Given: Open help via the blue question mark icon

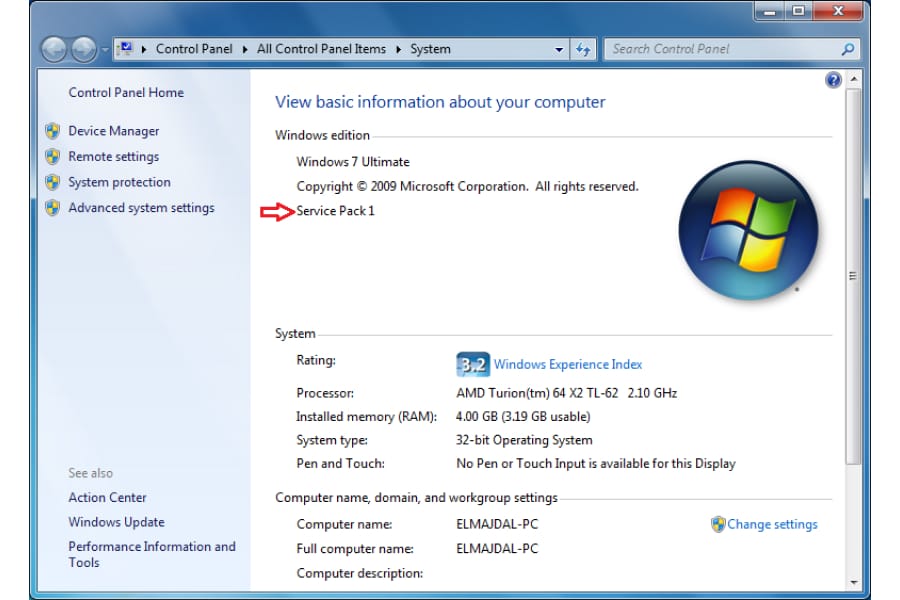Looking at the screenshot, I should tap(833, 80).
